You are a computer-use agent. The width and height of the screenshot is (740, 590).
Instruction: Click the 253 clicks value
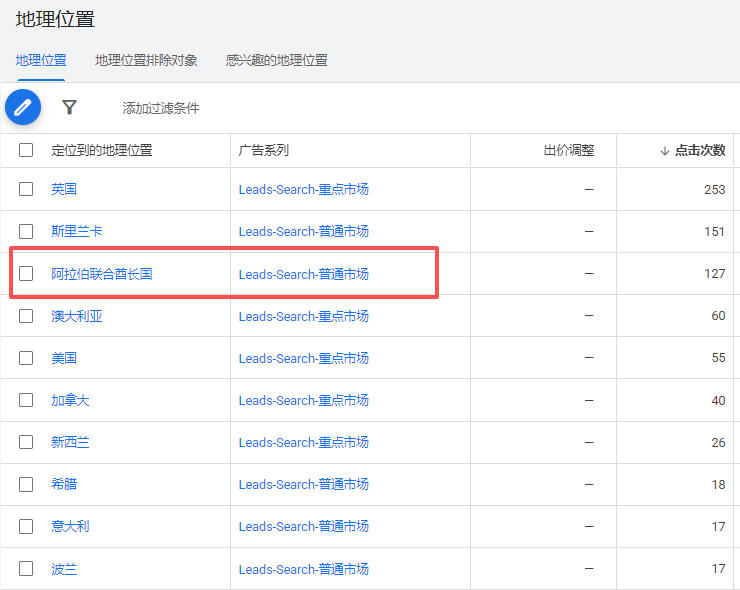coord(715,189)
